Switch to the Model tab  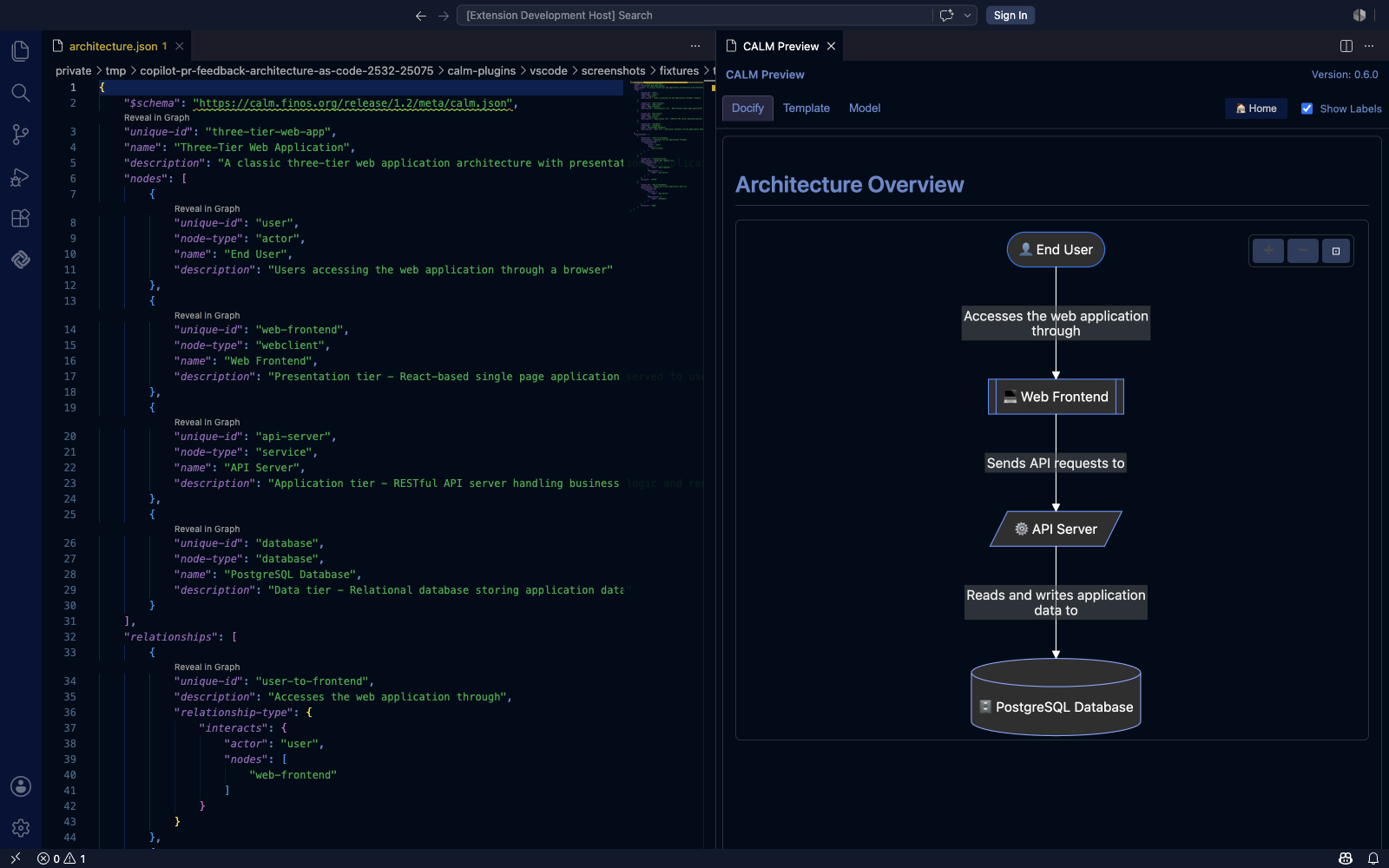[865, 108]
